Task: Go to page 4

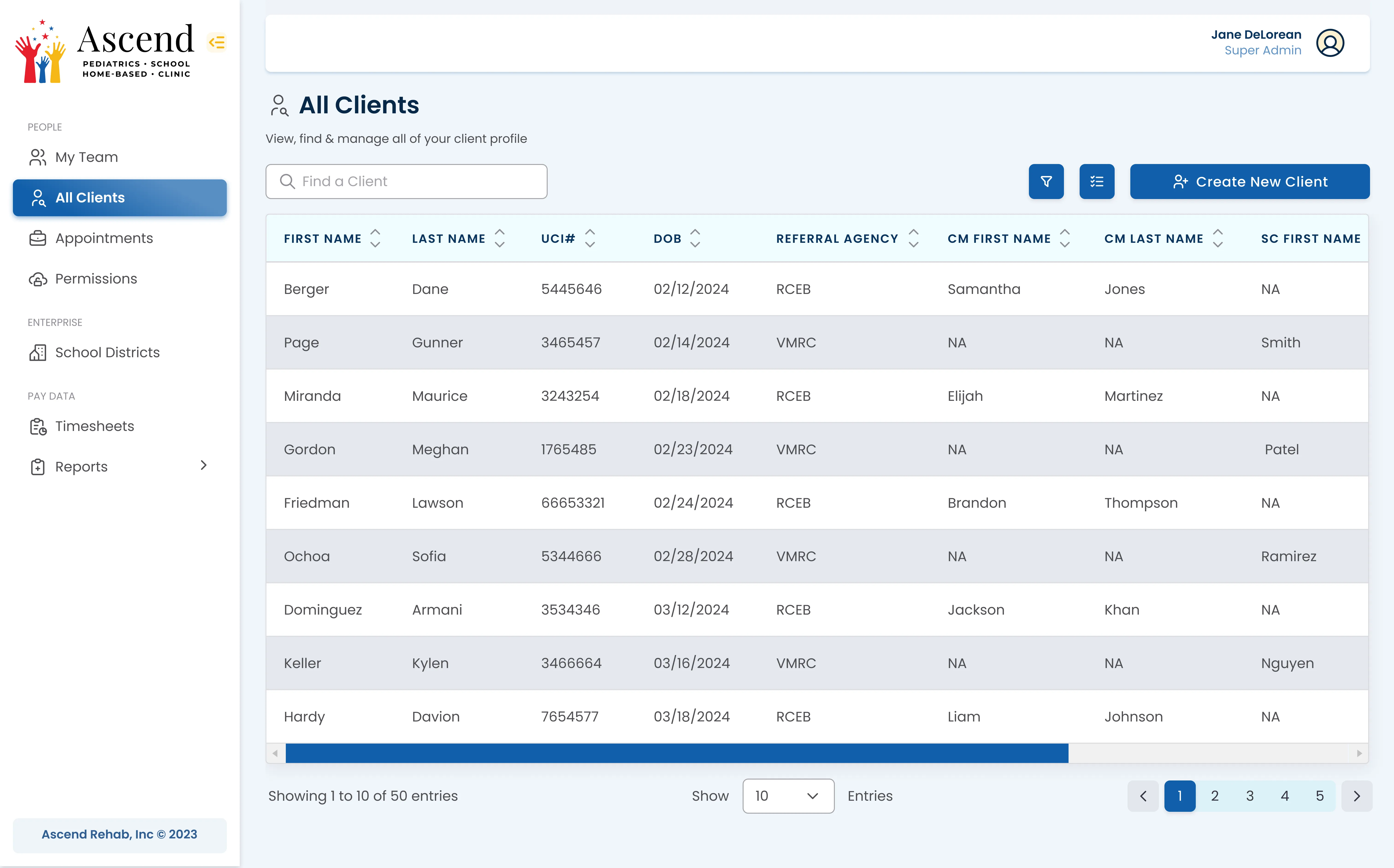Action: (x=1285, y=796)
